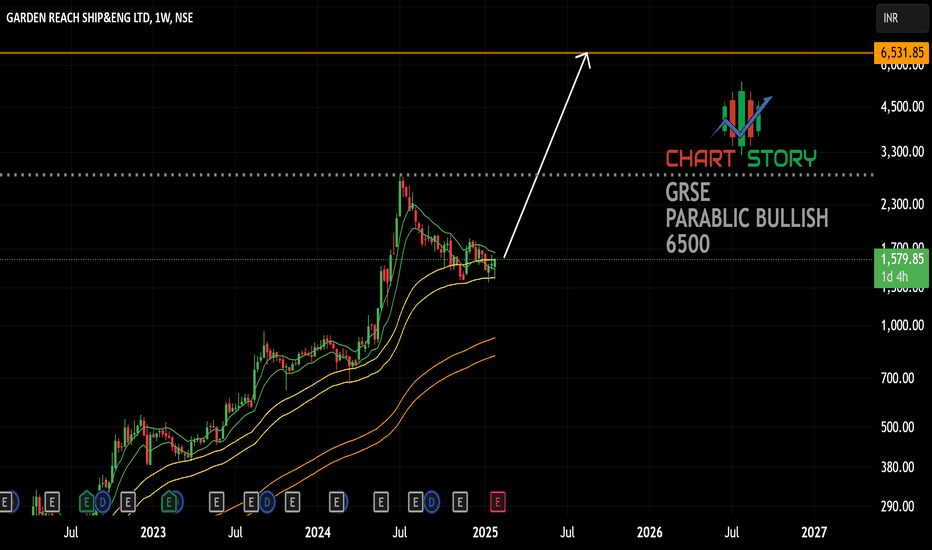932x550 pixels.
Task: Click the 2025 time axis label
Action: (485, 532)
